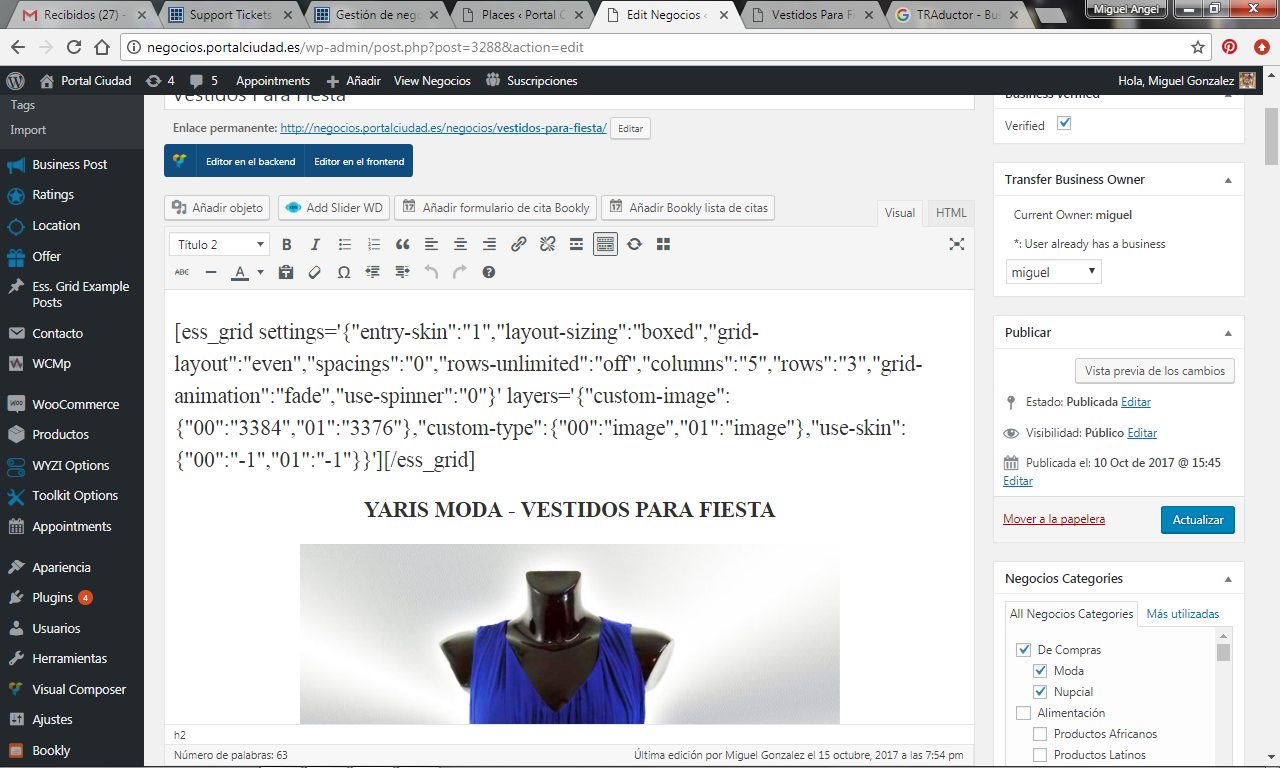Switch to the HTML editor tab
The width and height of the screenshot is (1280, 768).
[950, 213]
